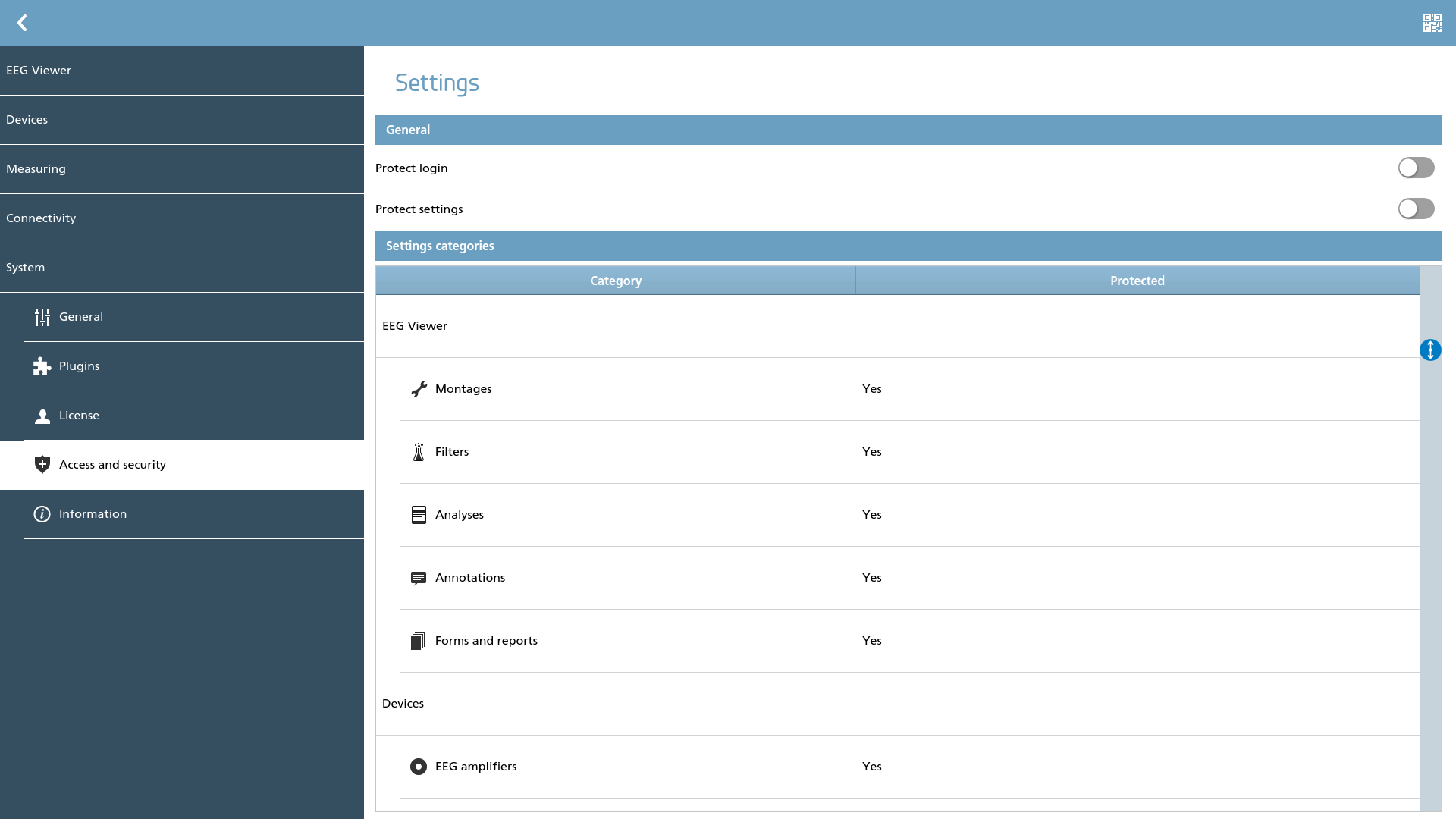Click the back arrow icon
Viewport: 1456px width, 819px height.
click(22, 23)
